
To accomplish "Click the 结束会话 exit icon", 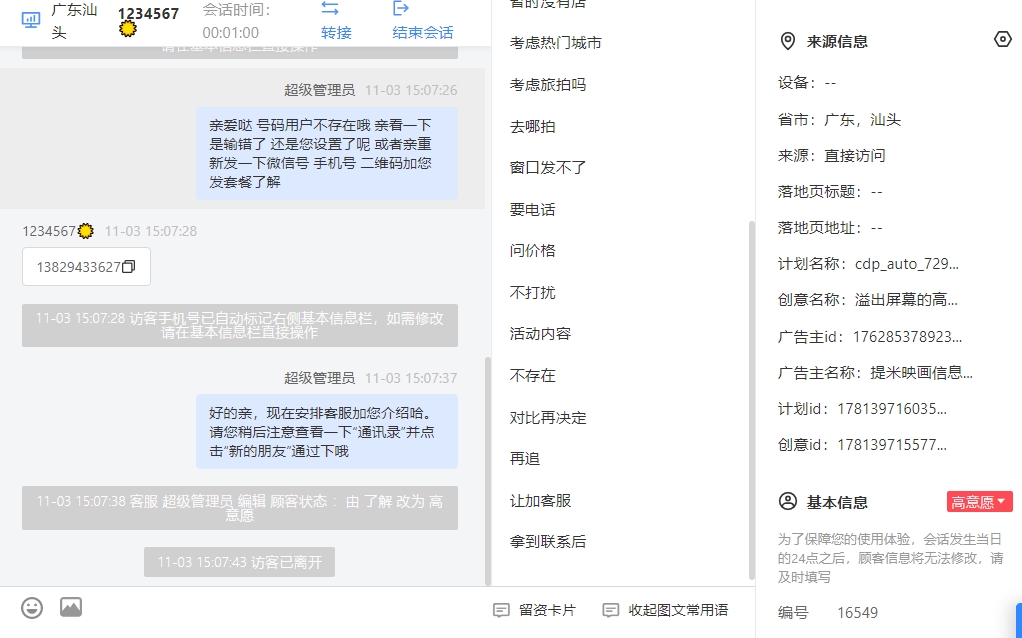I will (x=401, y=8).
